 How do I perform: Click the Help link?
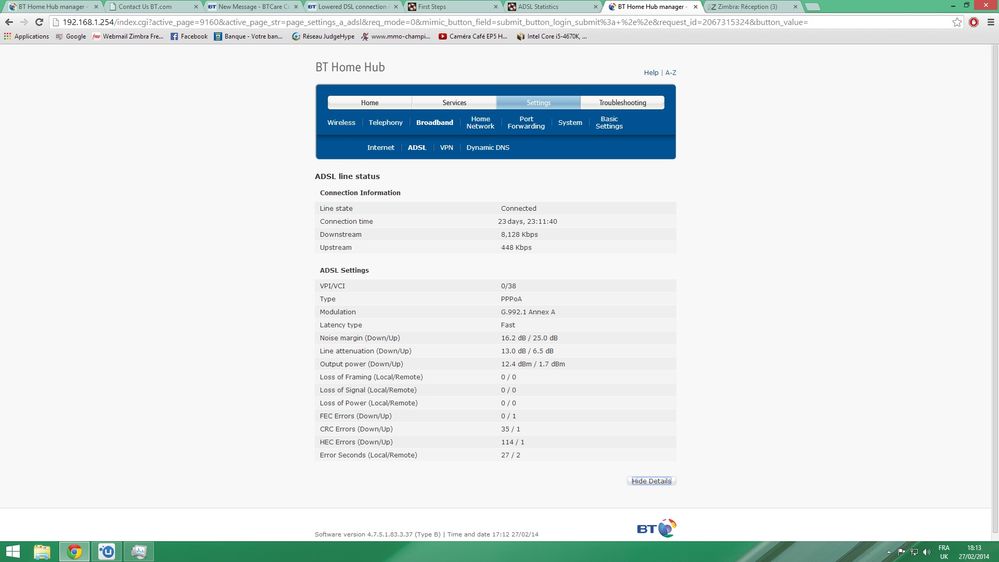[x=650, y=73]
